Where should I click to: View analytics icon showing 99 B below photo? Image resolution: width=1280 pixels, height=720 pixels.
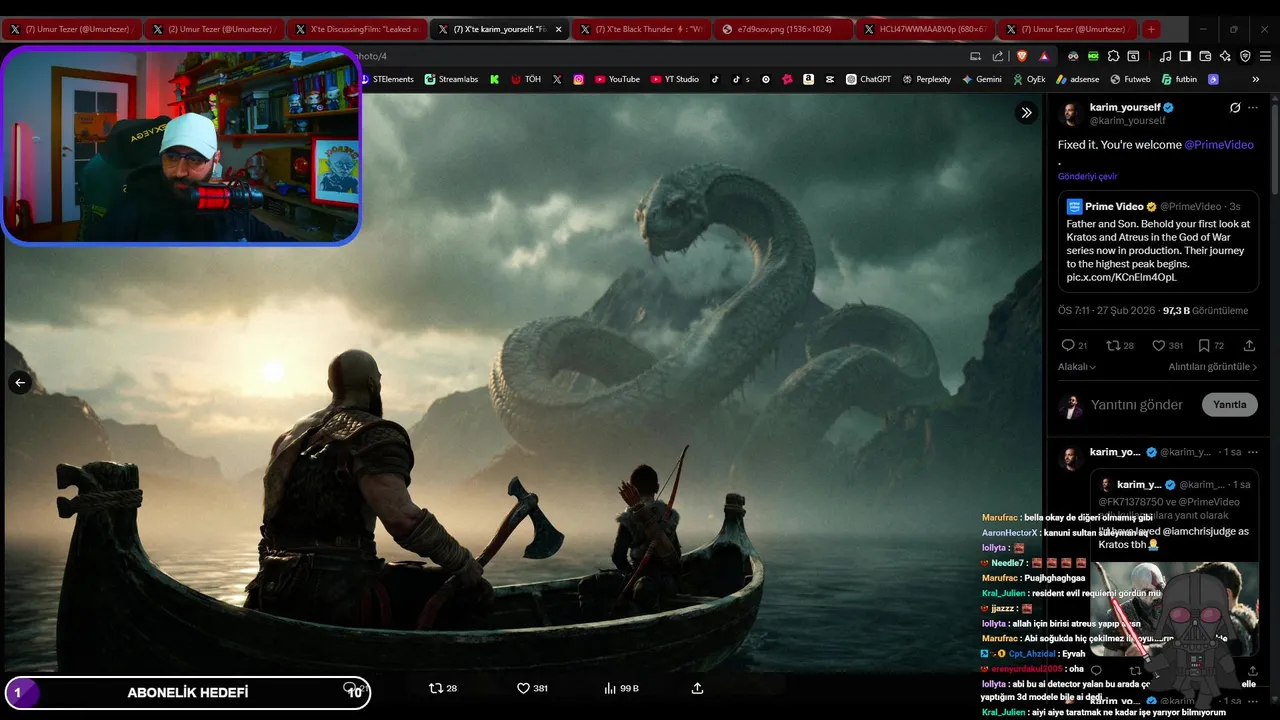click(x=621, y=688)
